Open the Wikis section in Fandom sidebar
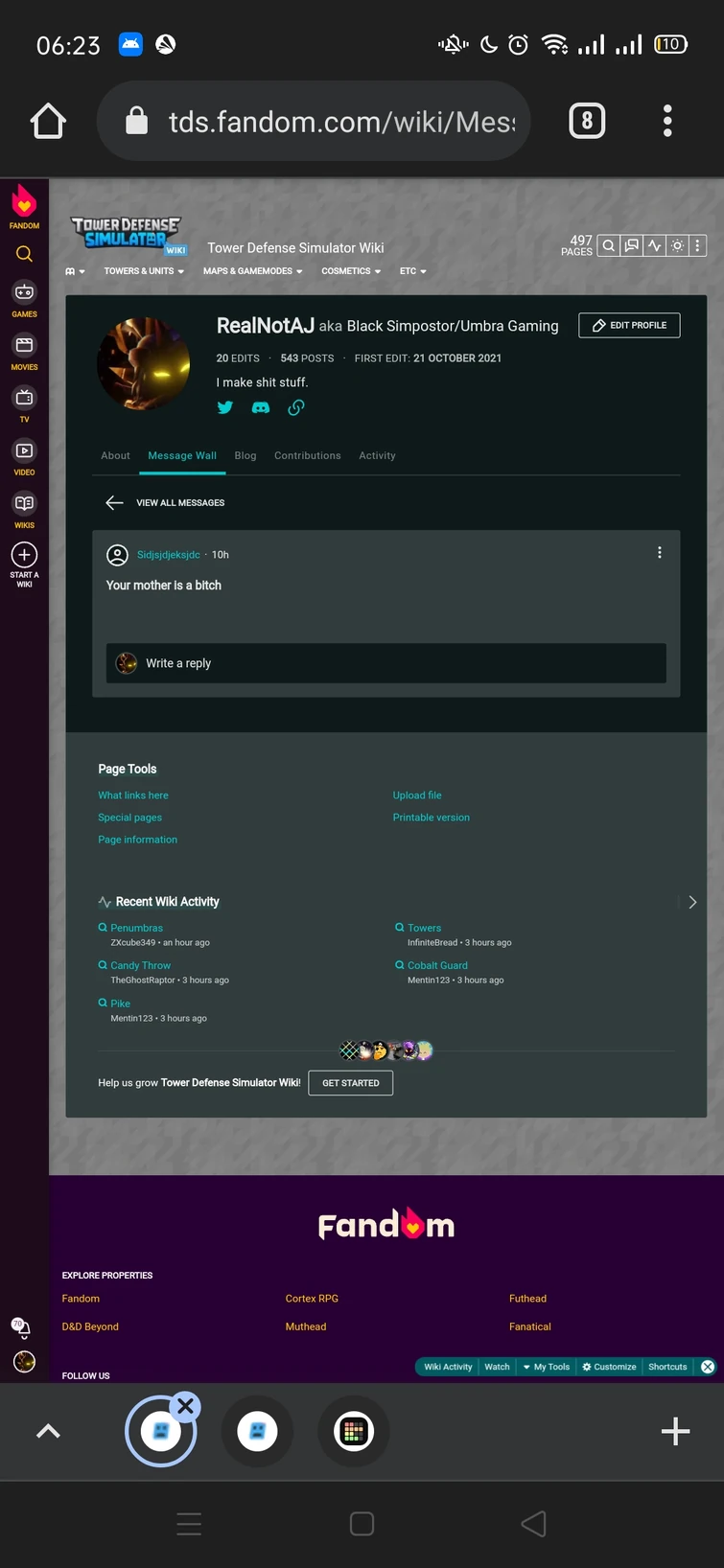Screen dimensions: 724x1568 coord(24,510)
